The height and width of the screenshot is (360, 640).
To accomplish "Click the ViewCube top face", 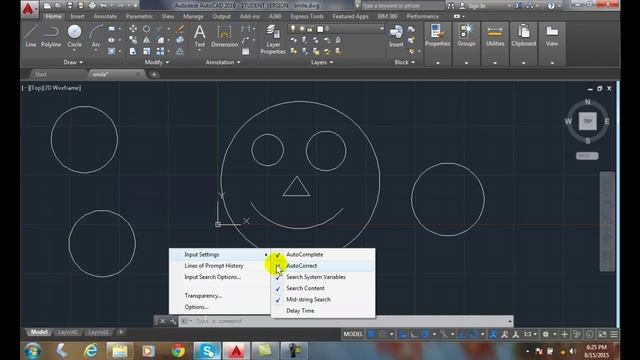I will tap(588, 121).
